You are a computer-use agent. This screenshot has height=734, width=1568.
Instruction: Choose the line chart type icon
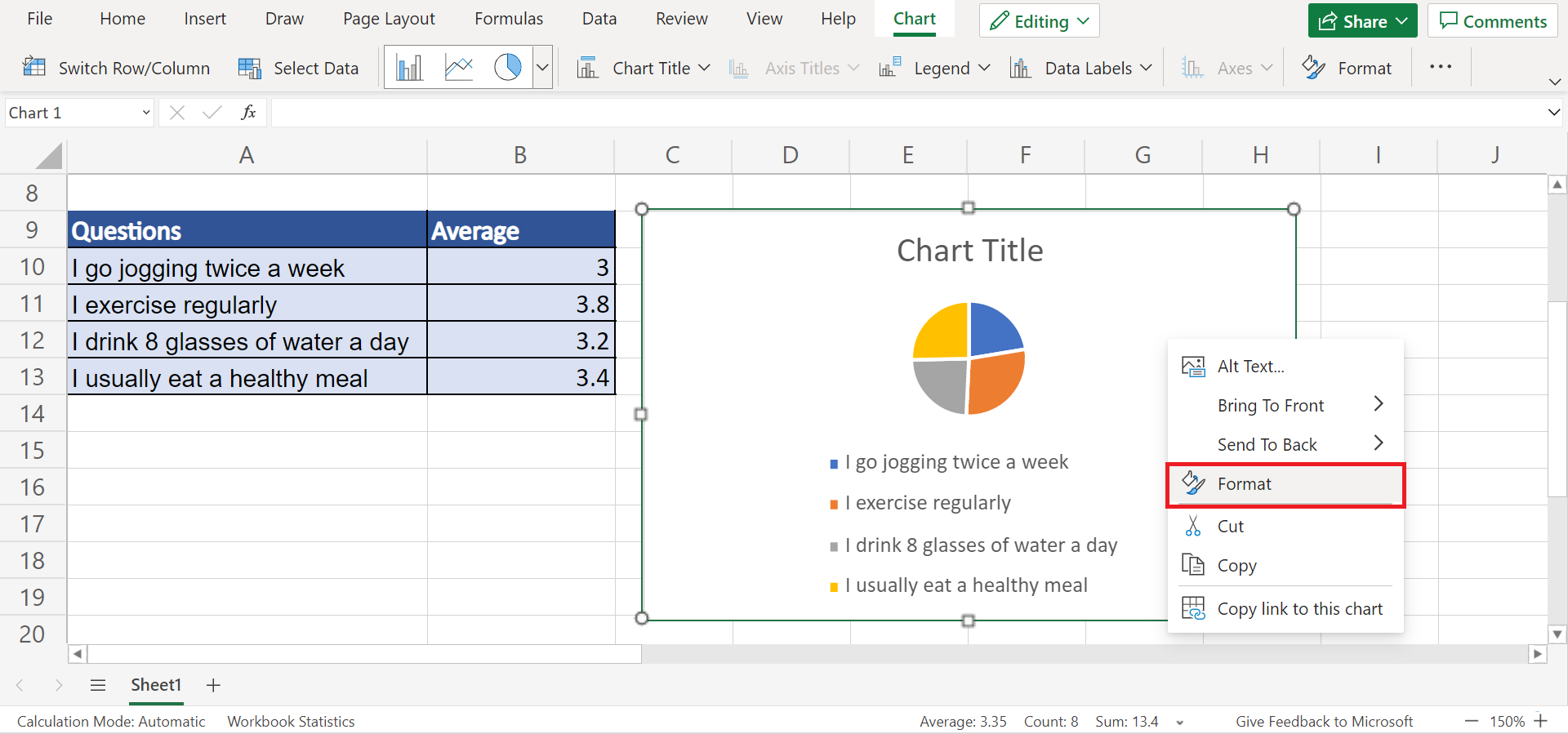pos(459,68)
